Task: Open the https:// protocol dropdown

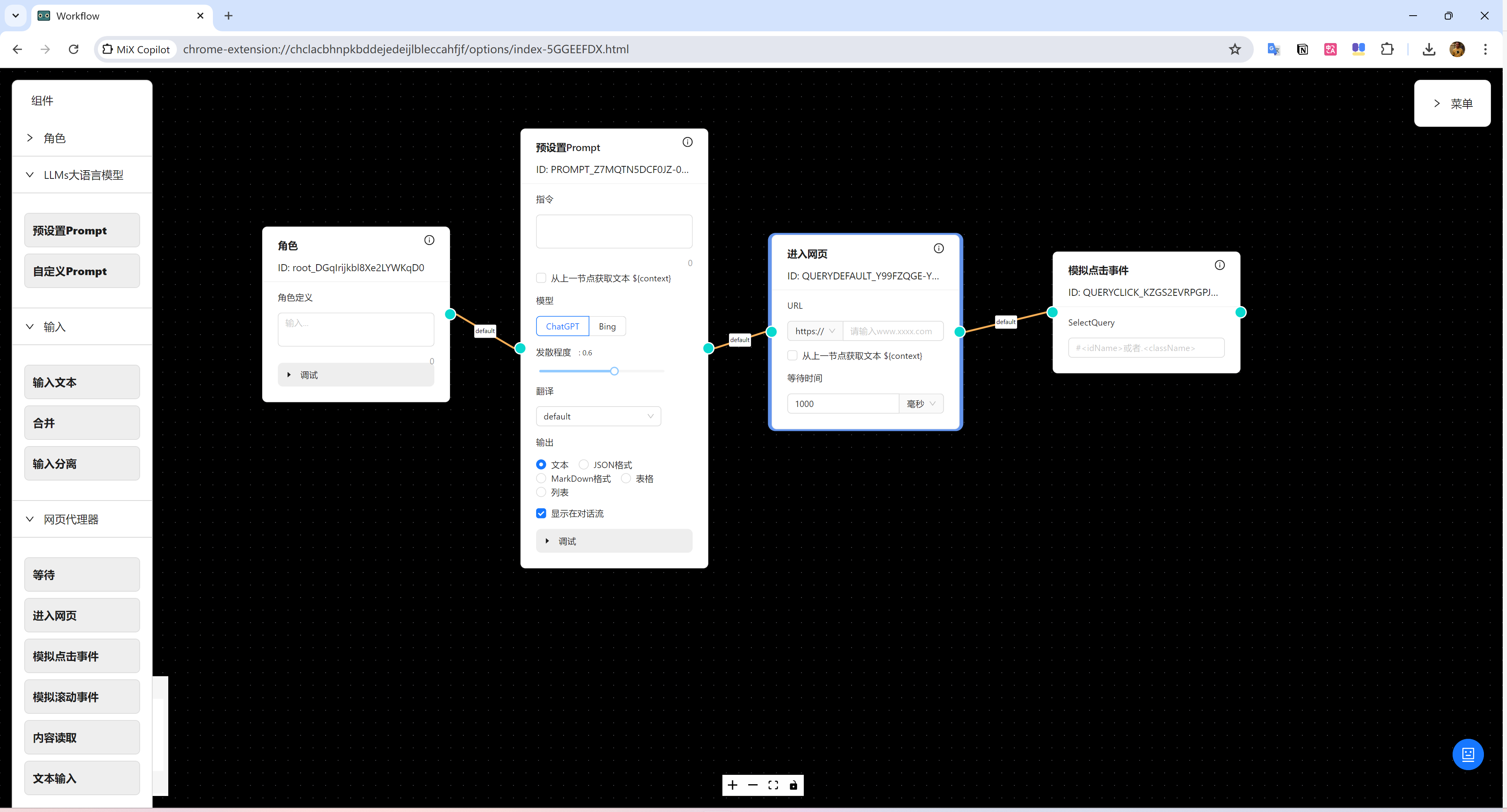Action: (814, 331)
